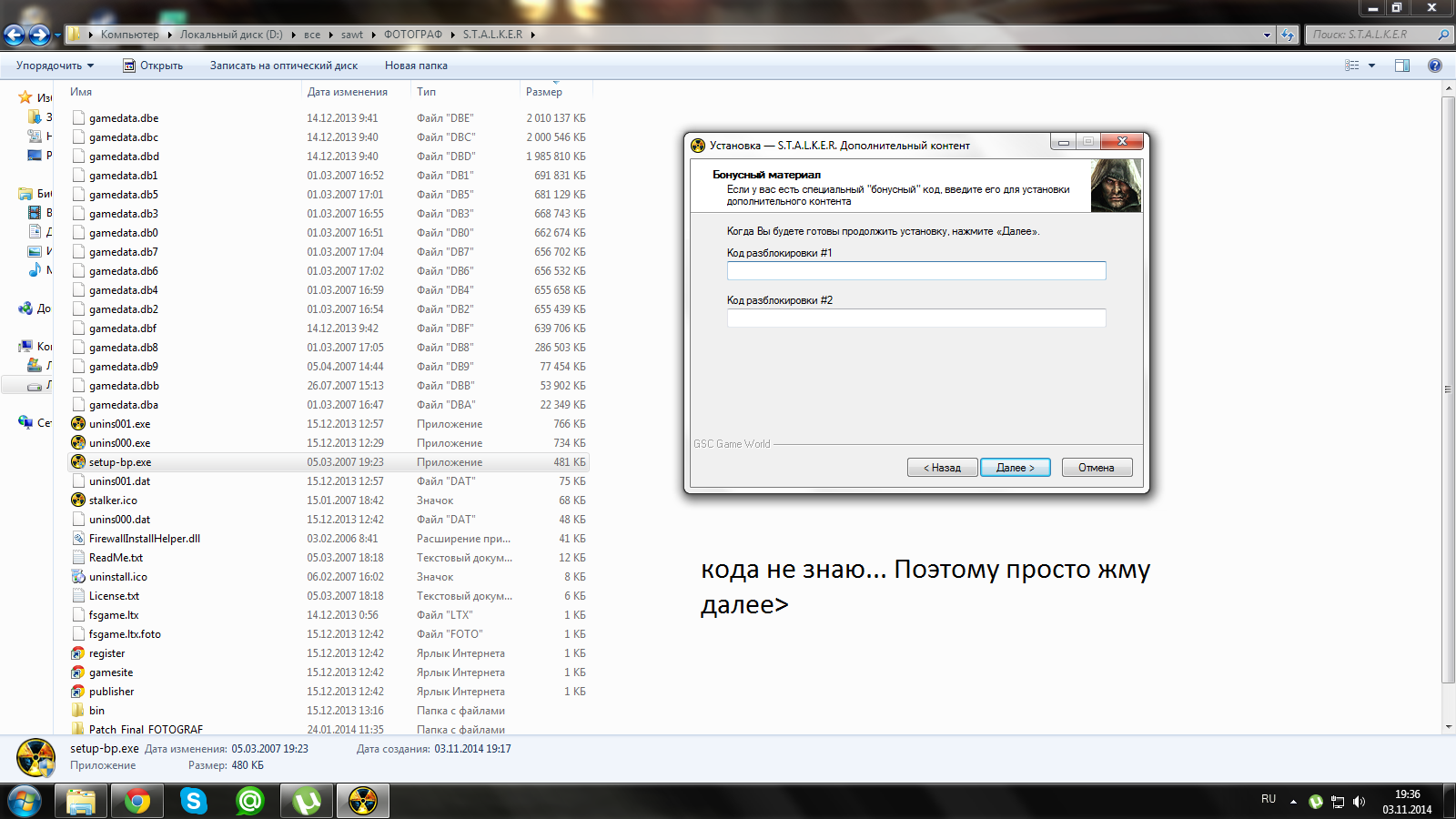The width and height of the screenshot is (1456, 819).
Task: Open Google Chrome from the taskbar
Action: coord(137,801)
